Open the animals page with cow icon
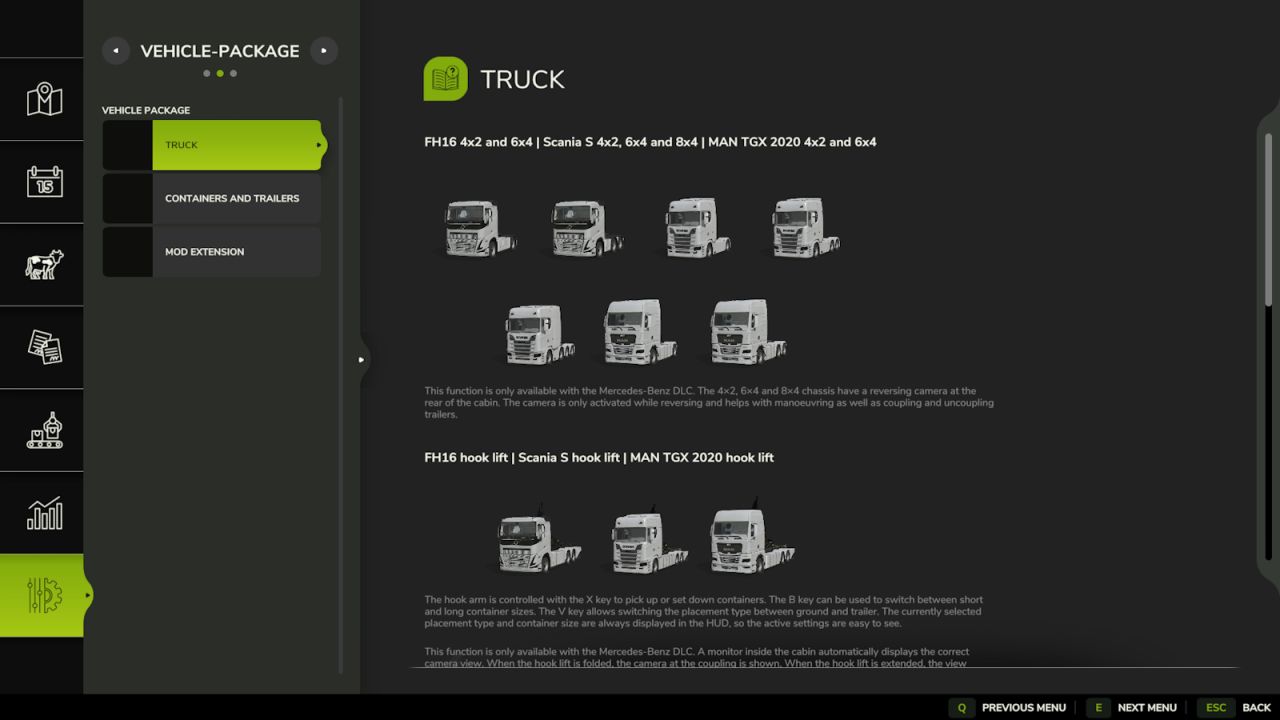Image resolution: width=1280 pixels, height=720 pixels. pyautogui.click(x=44, y=265)
